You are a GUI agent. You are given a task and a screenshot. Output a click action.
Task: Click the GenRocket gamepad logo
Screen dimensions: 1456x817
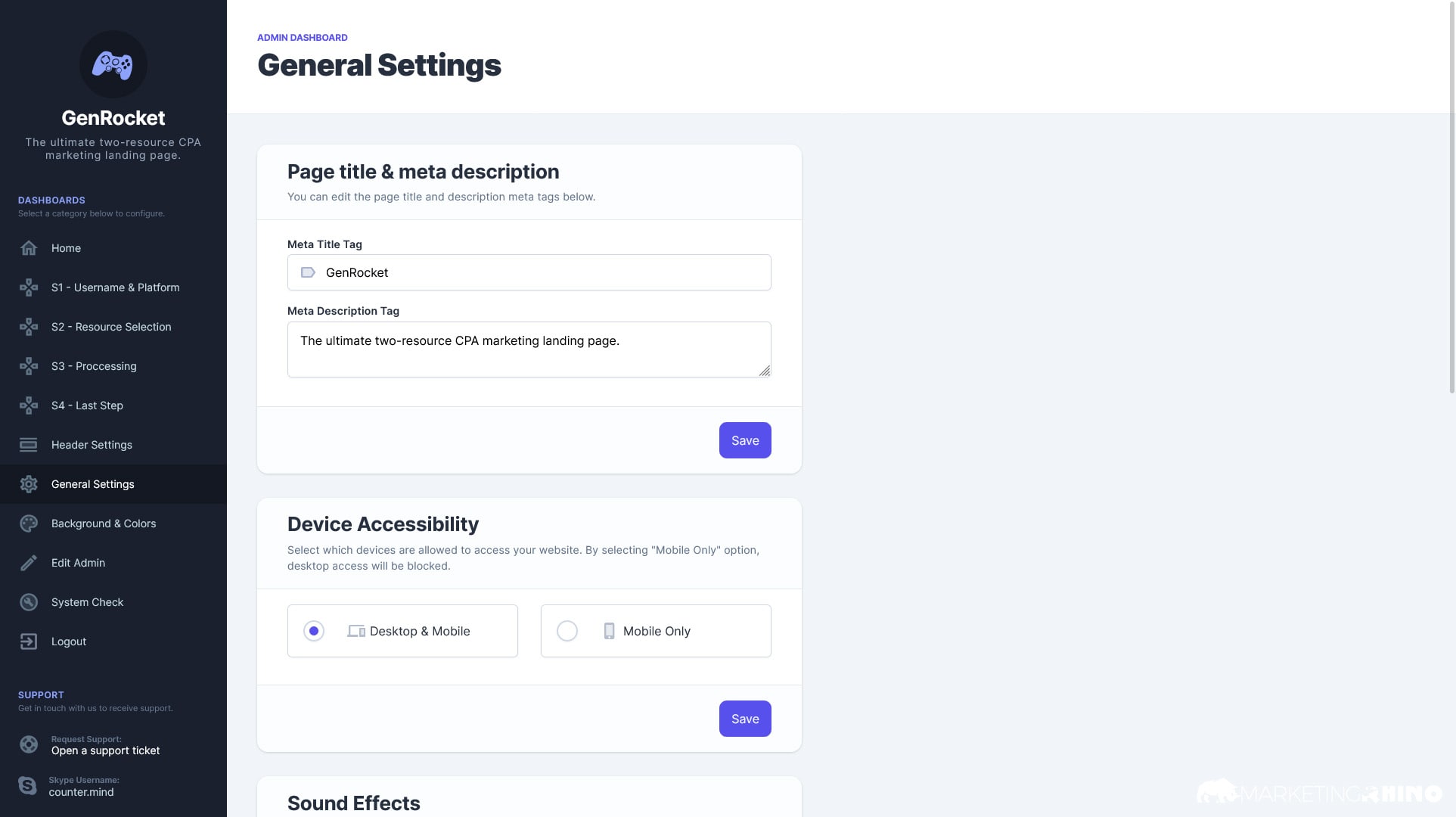click(x=113, y=64)
